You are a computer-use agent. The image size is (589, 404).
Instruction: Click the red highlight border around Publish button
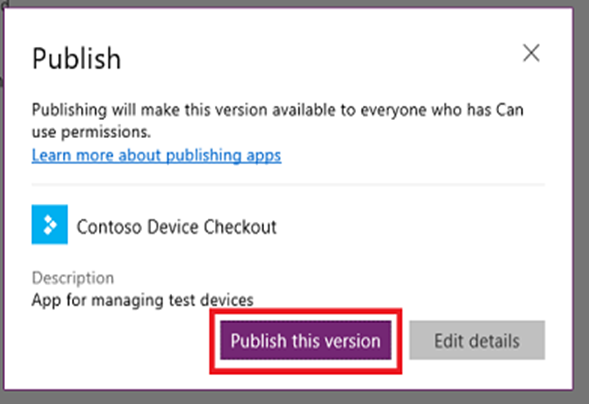[x=305, y=311]
